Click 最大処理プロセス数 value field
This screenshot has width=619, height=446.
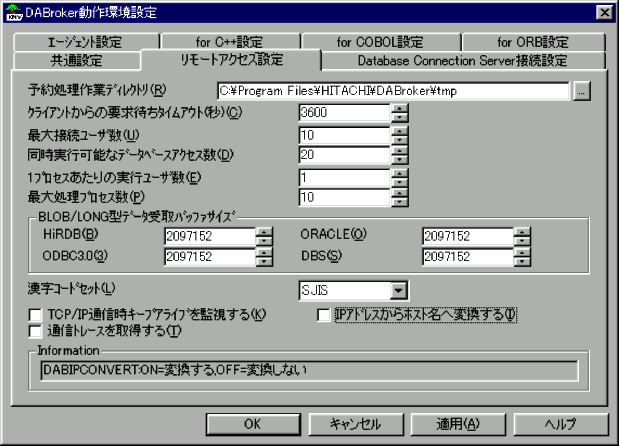point(344,197)
